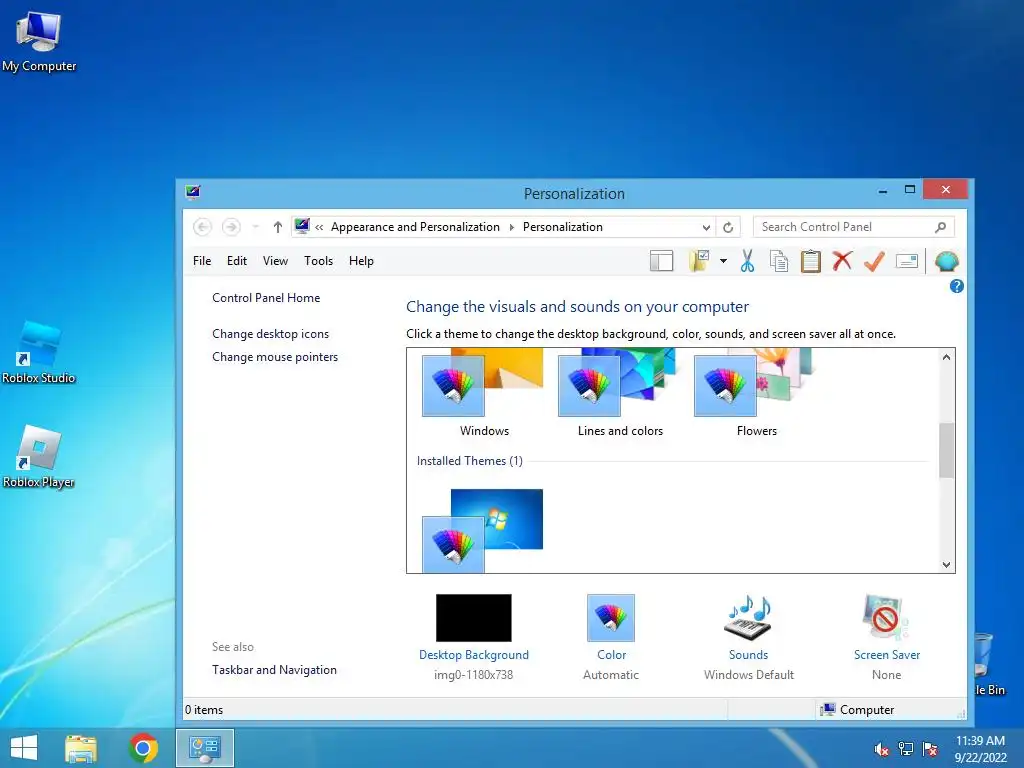Image resolution: width=1024 pixels, height=768 pixels.
Task: Open the Color settings link
Action: (611, 655)
